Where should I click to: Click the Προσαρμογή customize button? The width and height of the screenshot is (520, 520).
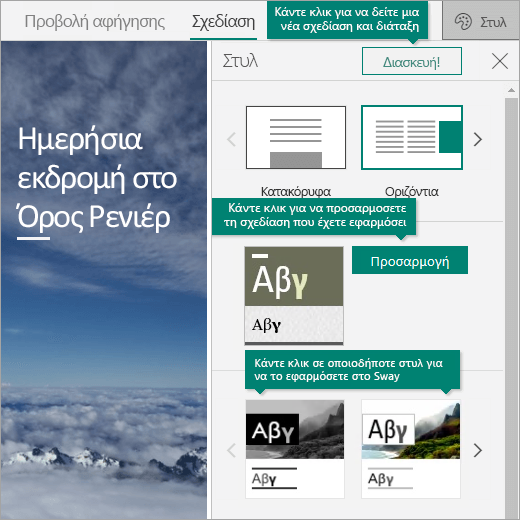410,261
